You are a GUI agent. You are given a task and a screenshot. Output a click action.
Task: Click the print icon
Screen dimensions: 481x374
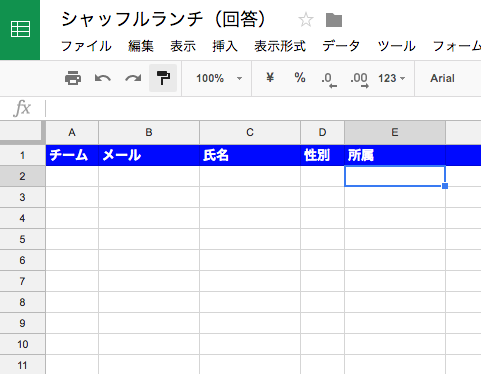pos(73,78)
